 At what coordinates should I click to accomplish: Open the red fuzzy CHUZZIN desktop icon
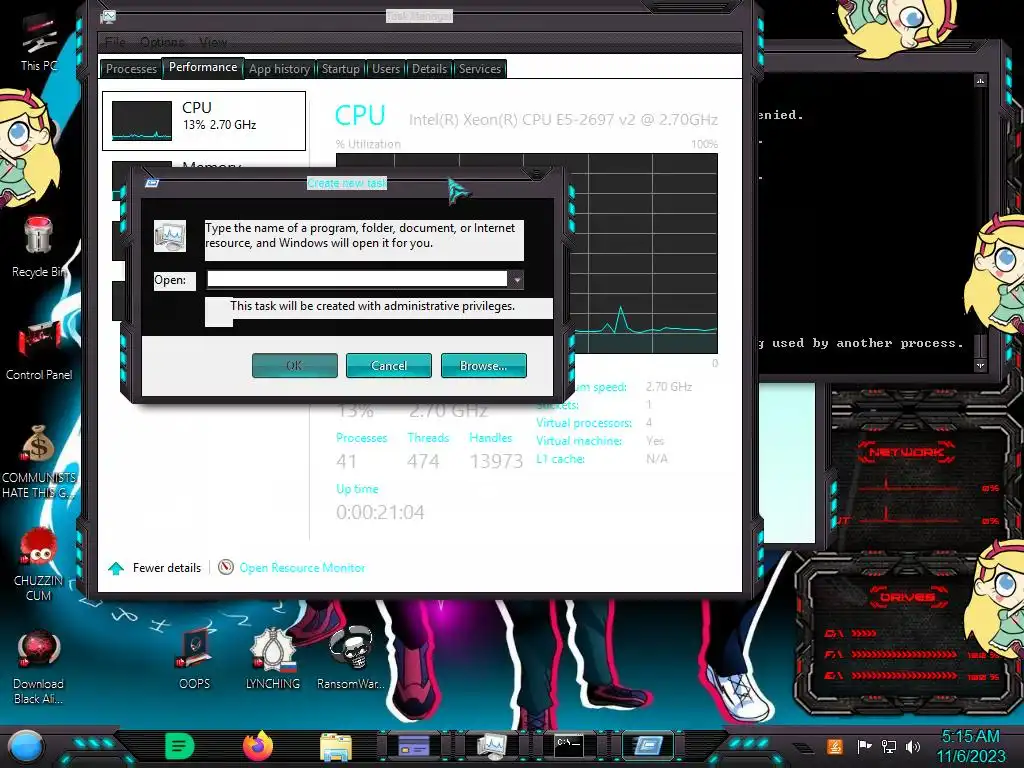[x=38, y=564]
